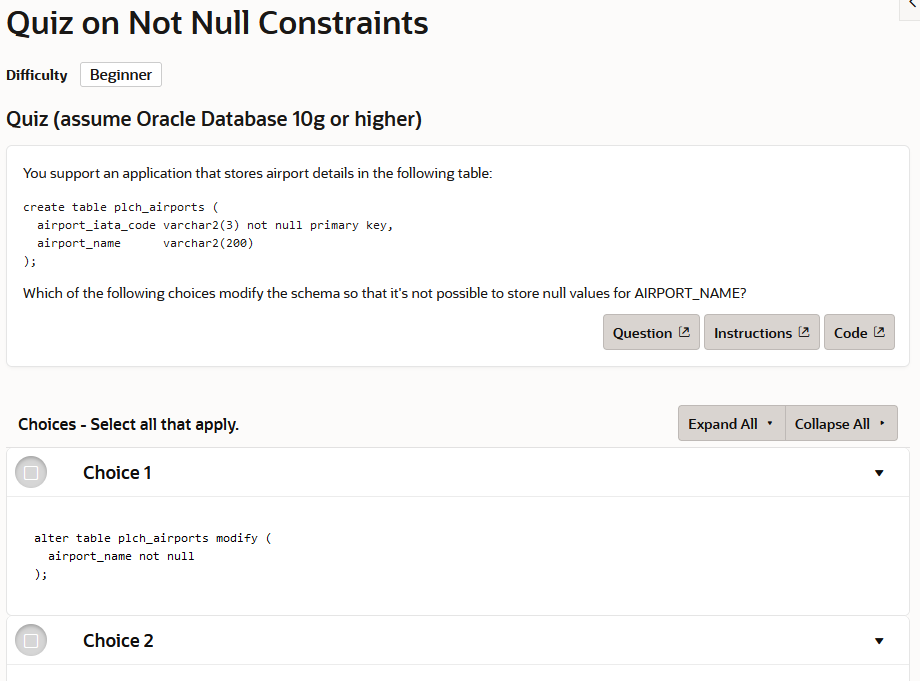
Task: Click the external-link icon on Question button
Action: [x=684, y=332]
